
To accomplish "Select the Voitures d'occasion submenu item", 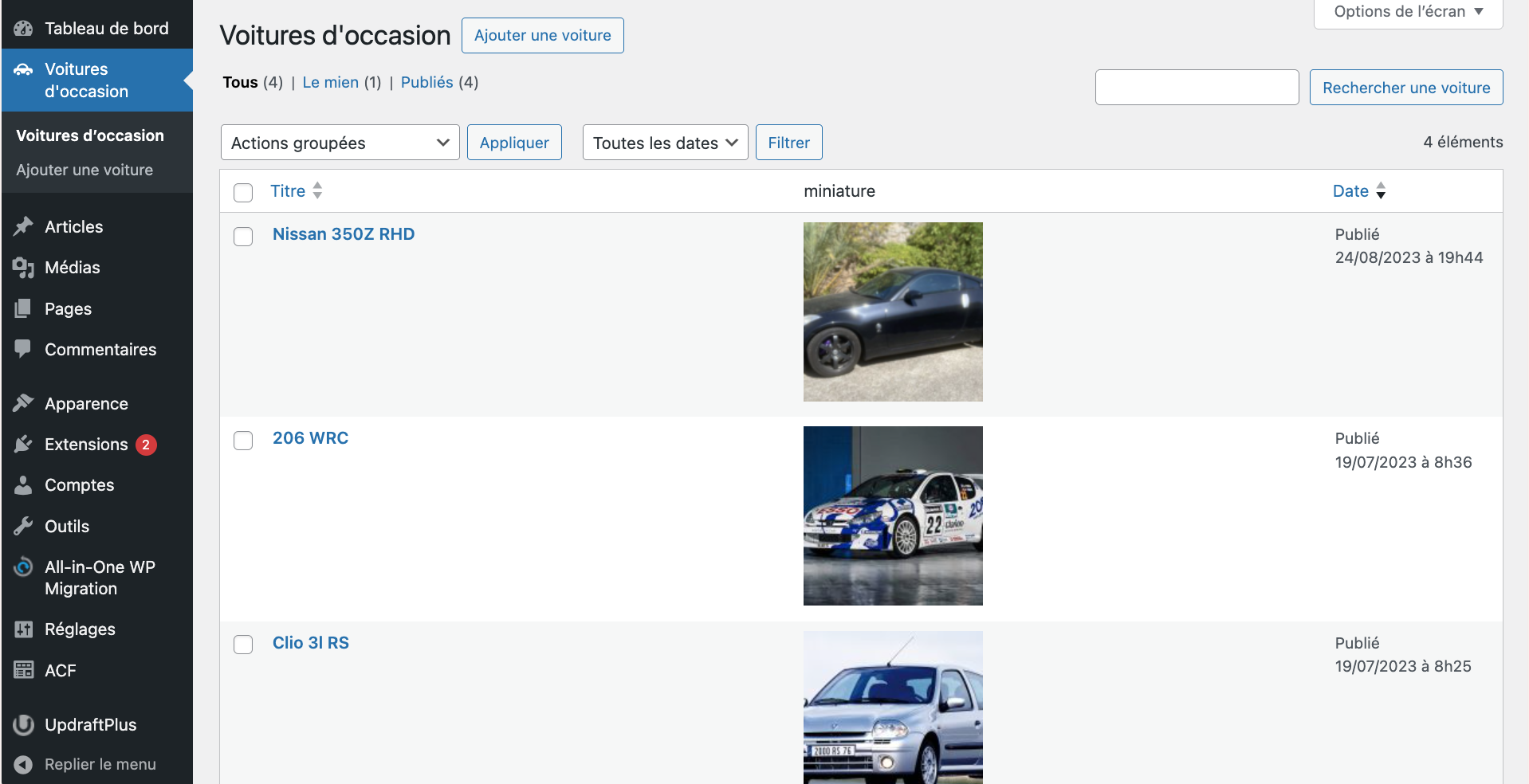I will (x=90, y=135).
